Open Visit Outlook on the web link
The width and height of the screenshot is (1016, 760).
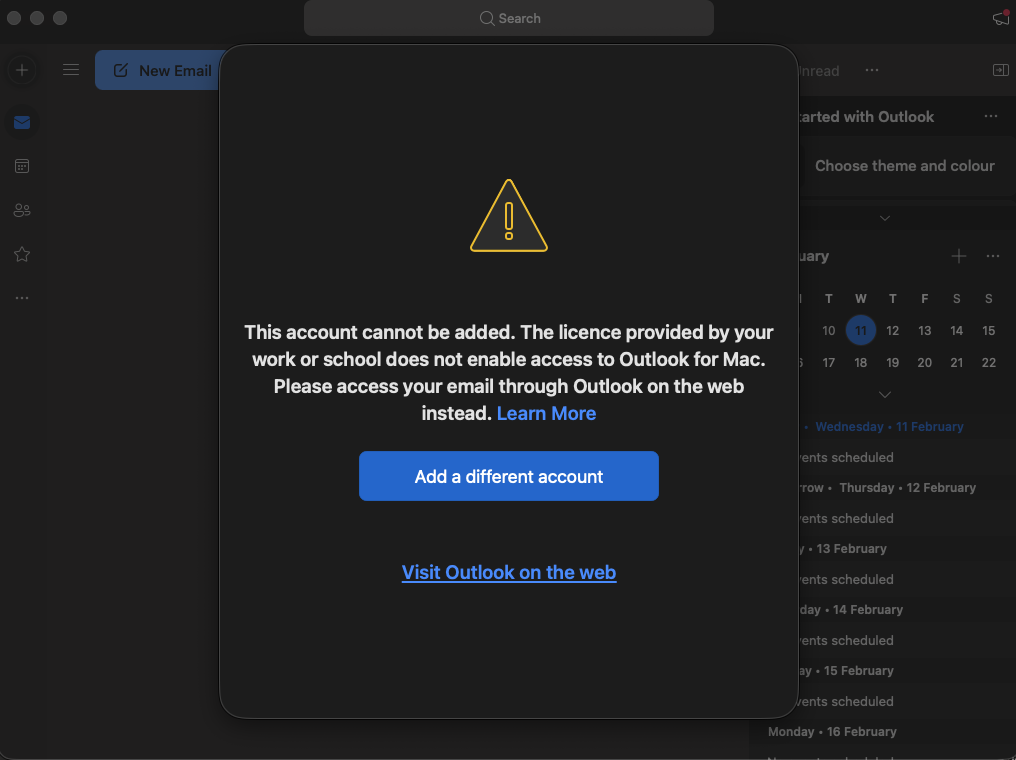509,573
